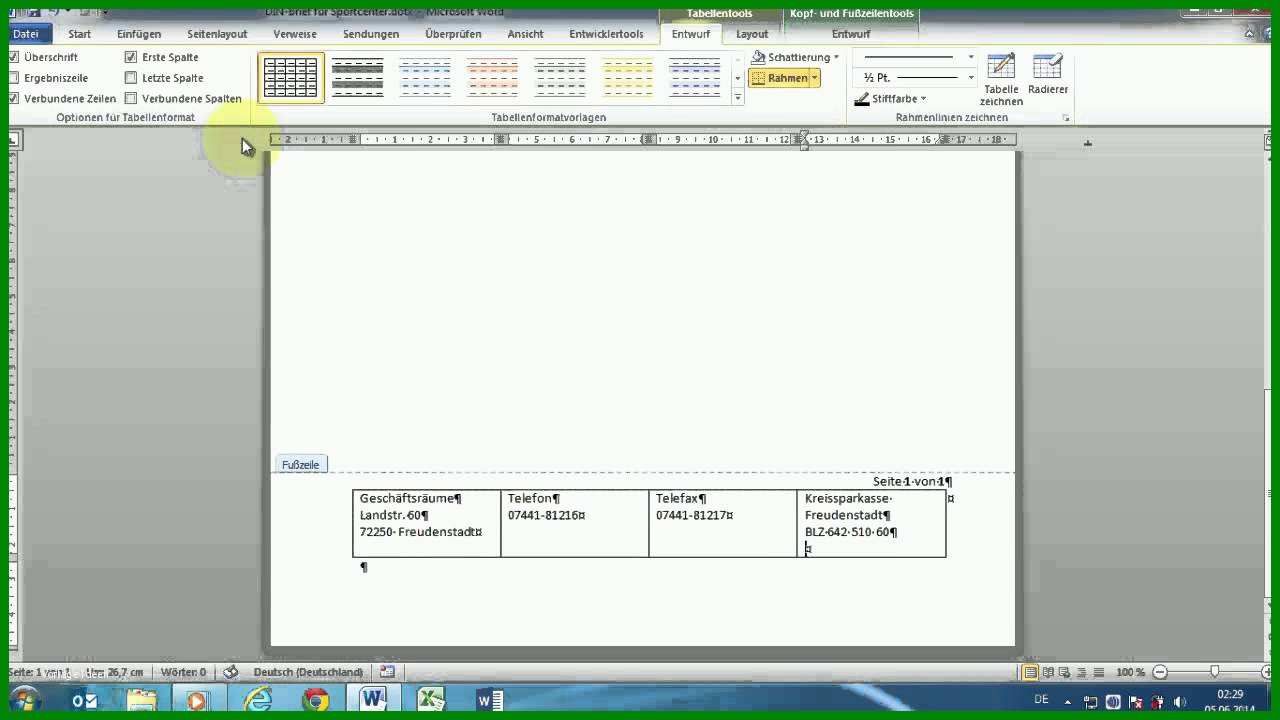Screen dimensions: 1280x720
Task: Click the Geschäftsräume cell text
Action: click(406, 498)
